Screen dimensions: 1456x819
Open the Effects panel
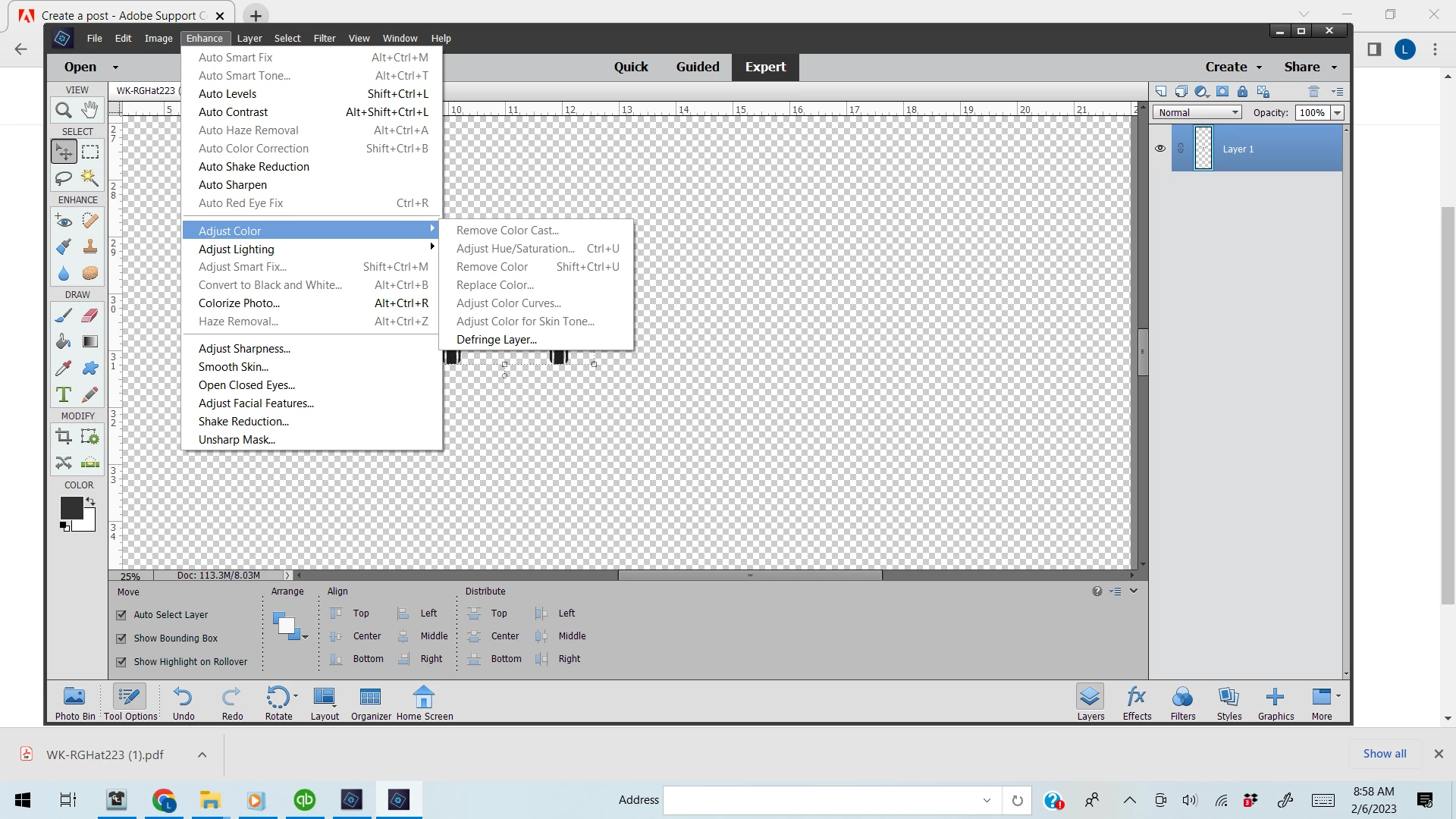point(1136,702)
